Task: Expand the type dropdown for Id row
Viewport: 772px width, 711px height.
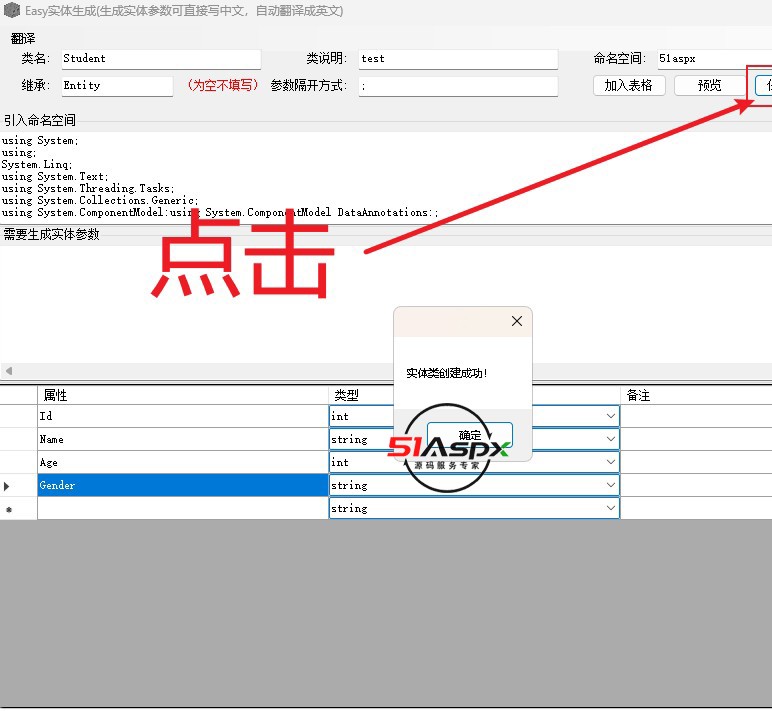Action: coord(610,416)
